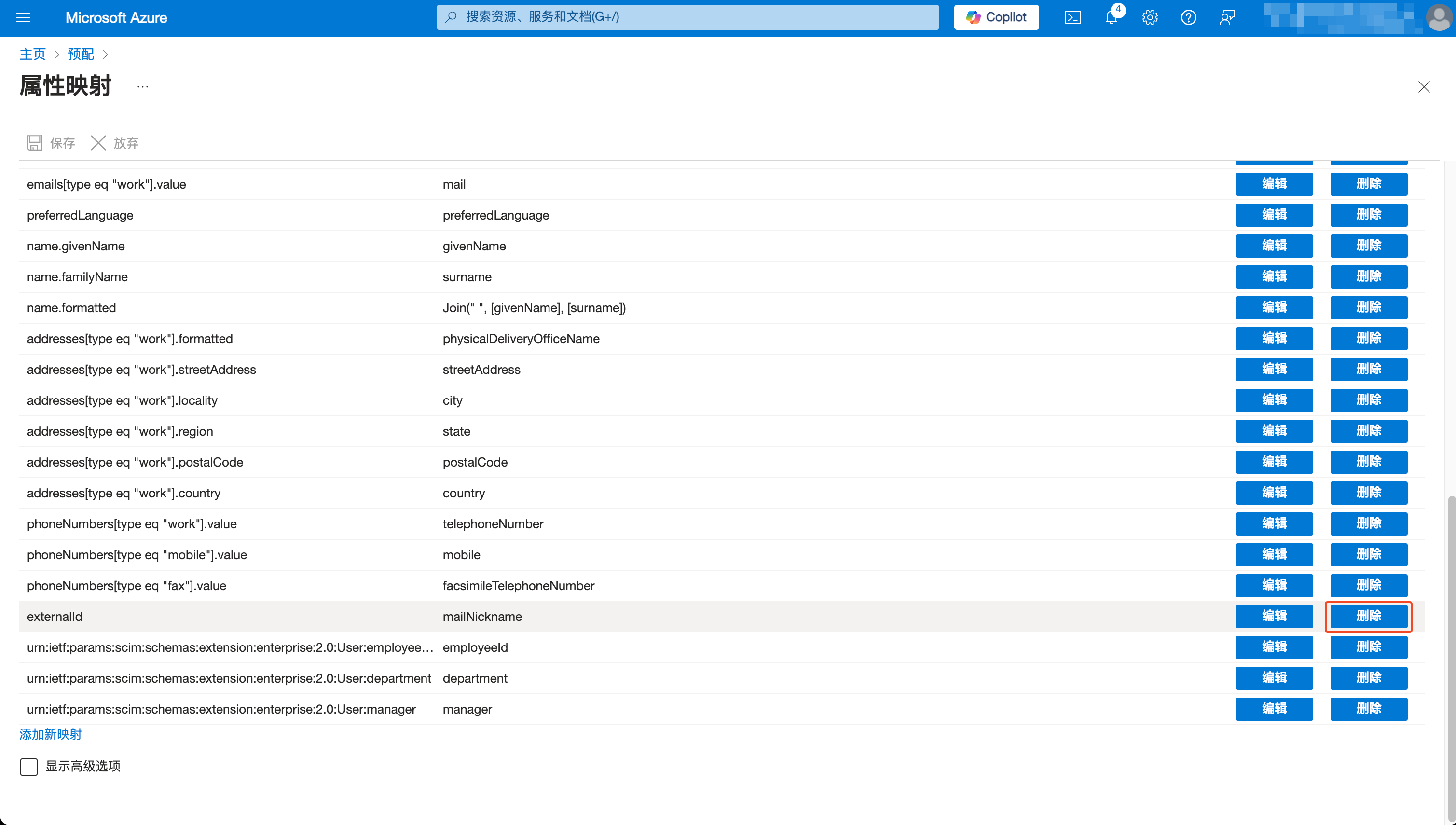Enable the 显示高级选项 checkbox
This screenshot has height=825, width=1456.
28,767
